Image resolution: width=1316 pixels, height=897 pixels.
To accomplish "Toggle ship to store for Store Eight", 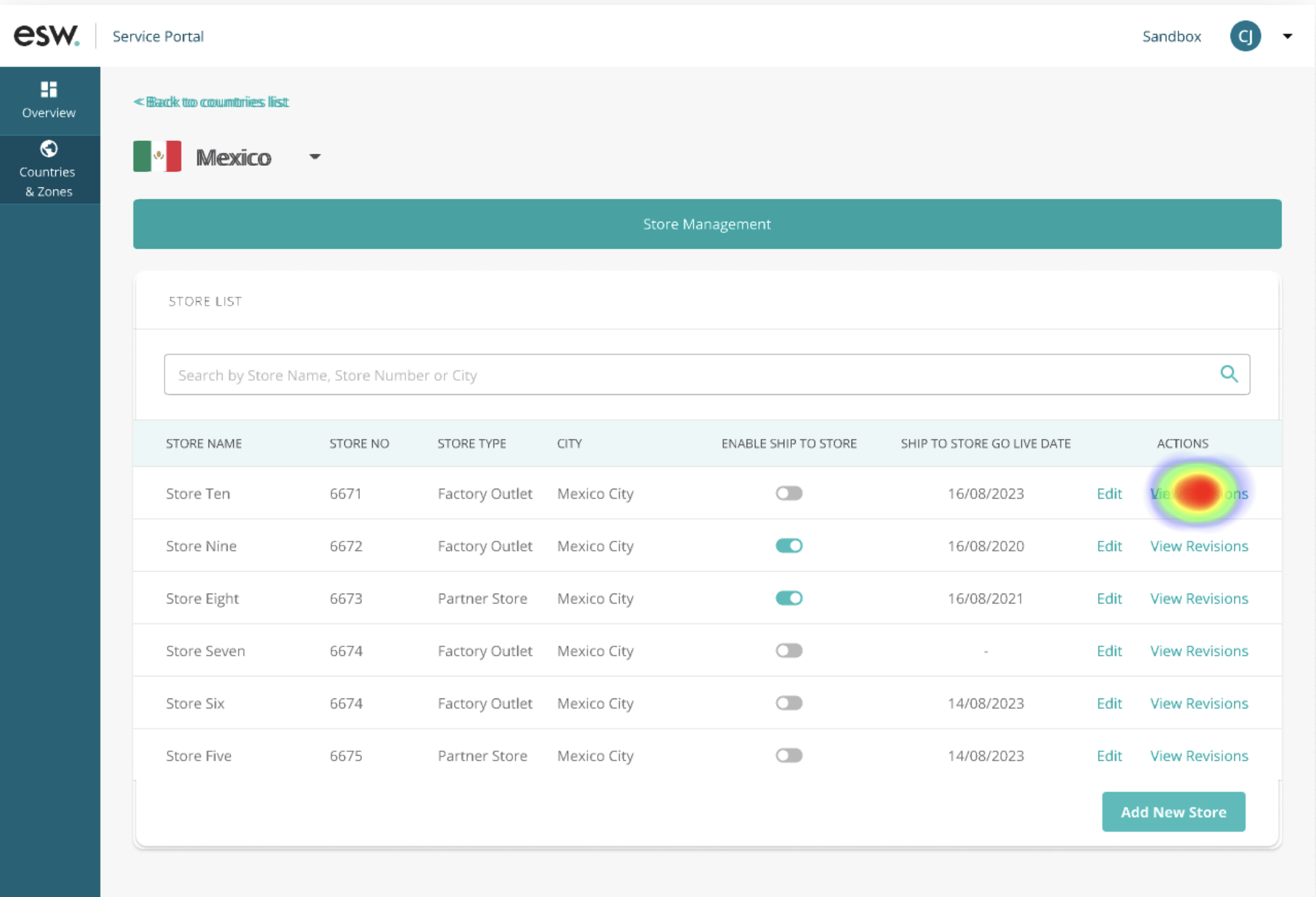I will pyautogui.click(x=788, y=598).
